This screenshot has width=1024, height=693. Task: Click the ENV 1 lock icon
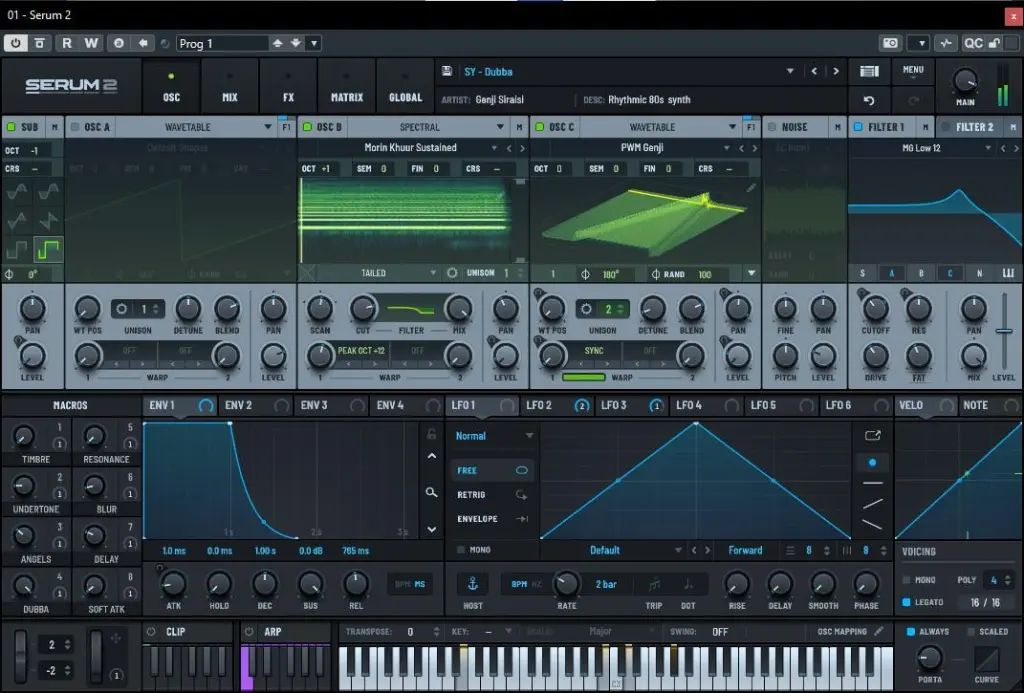(x=432, y=434)
